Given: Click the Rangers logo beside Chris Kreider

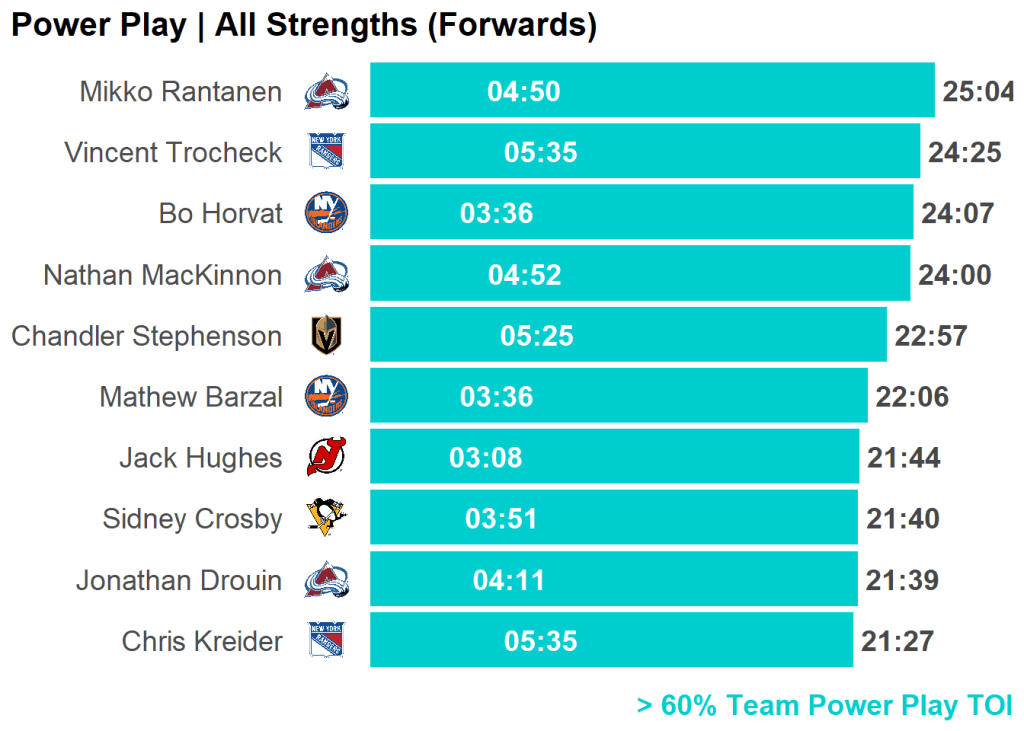Looking at the screenshot, I should coord(326,641).
